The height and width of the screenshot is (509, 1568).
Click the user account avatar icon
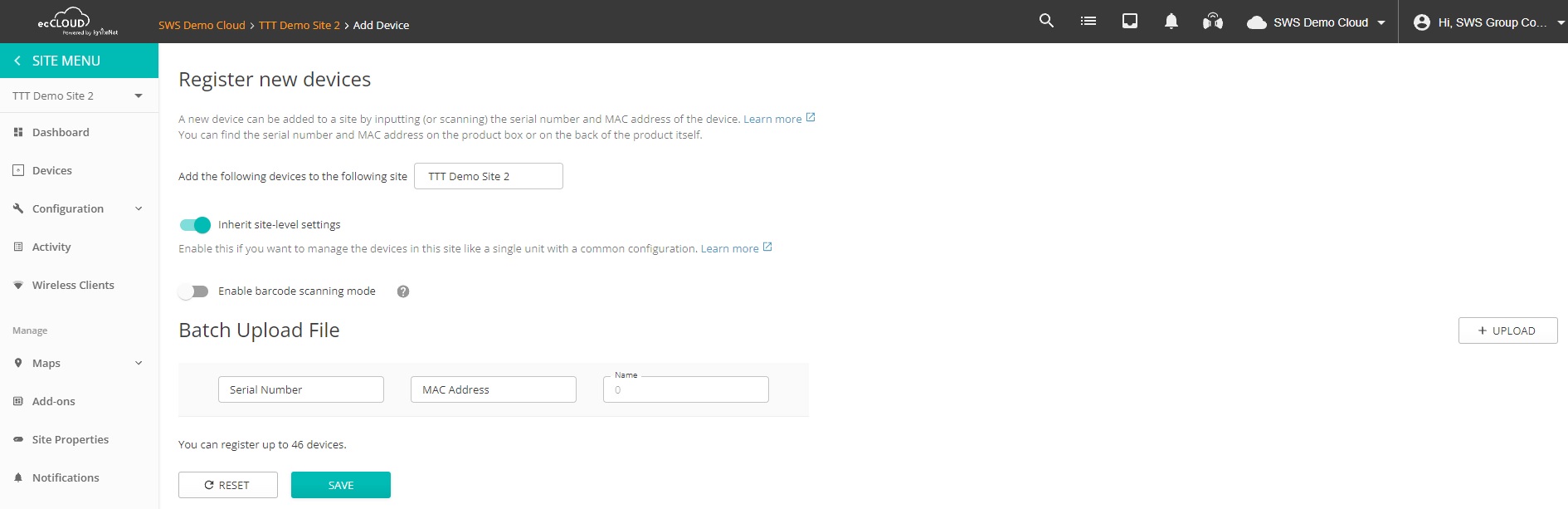point(1421,22)
